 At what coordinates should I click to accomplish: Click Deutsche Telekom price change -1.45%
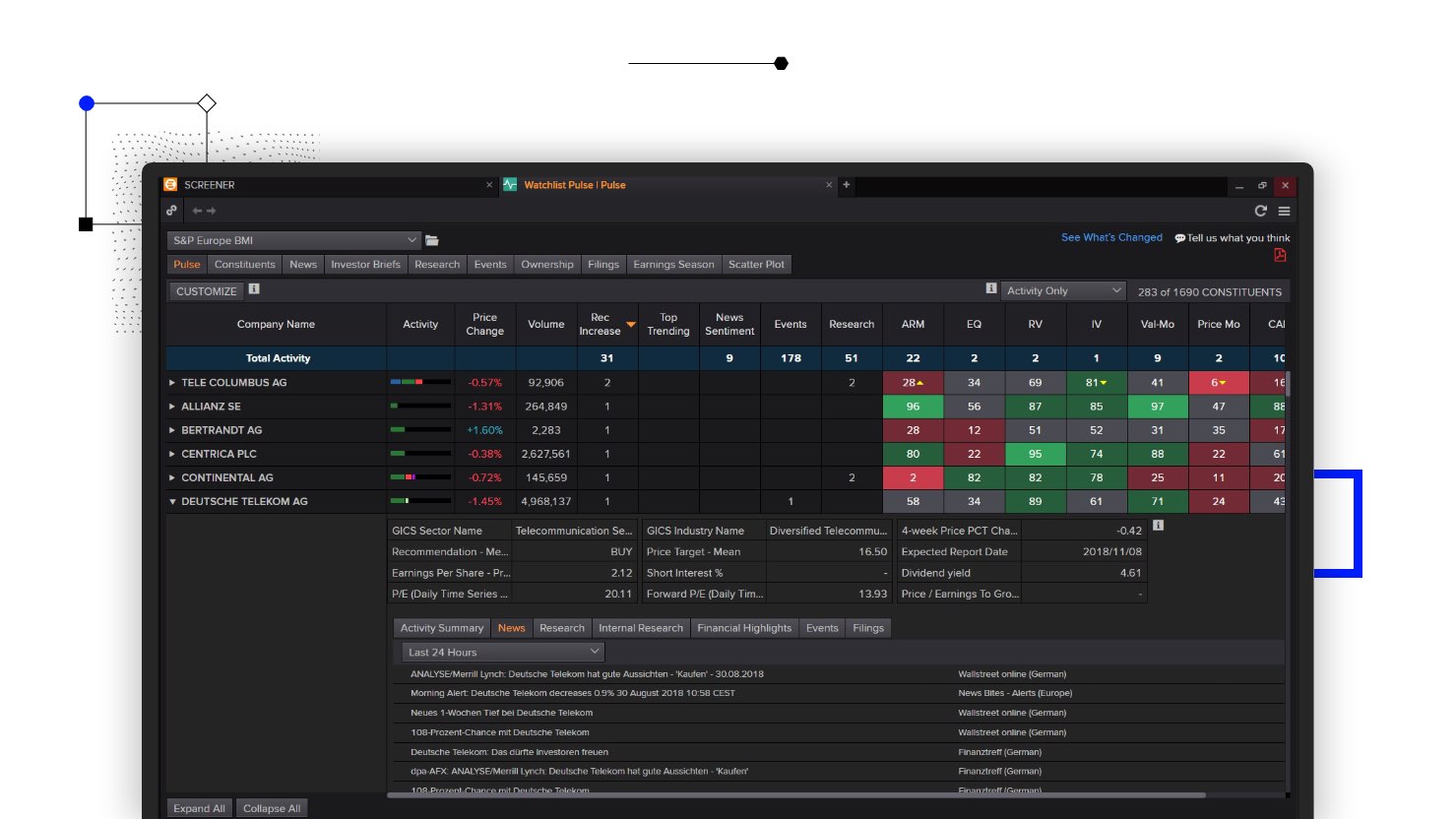click(484, 501)
